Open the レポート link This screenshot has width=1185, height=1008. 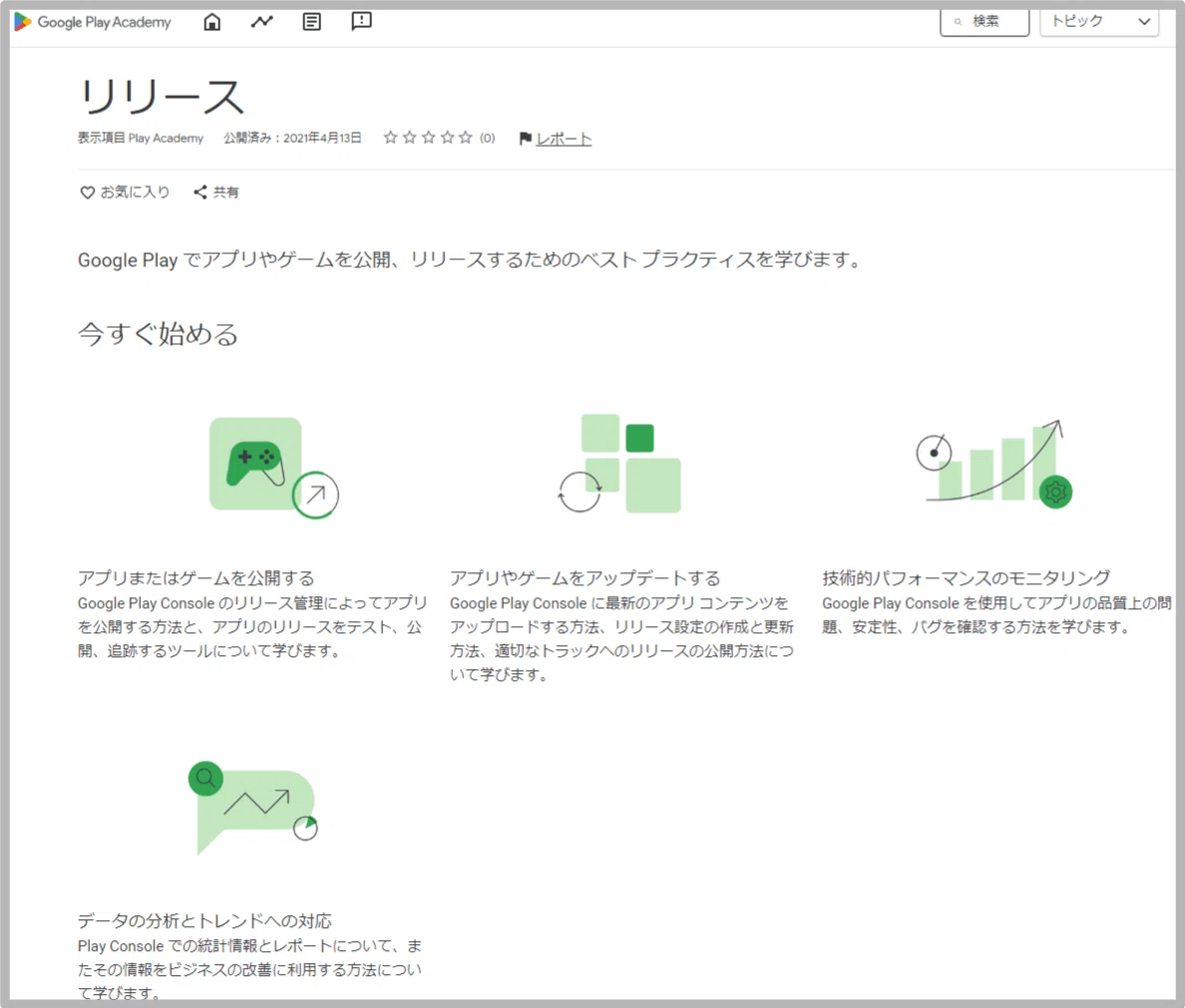(x=564, y=139)
